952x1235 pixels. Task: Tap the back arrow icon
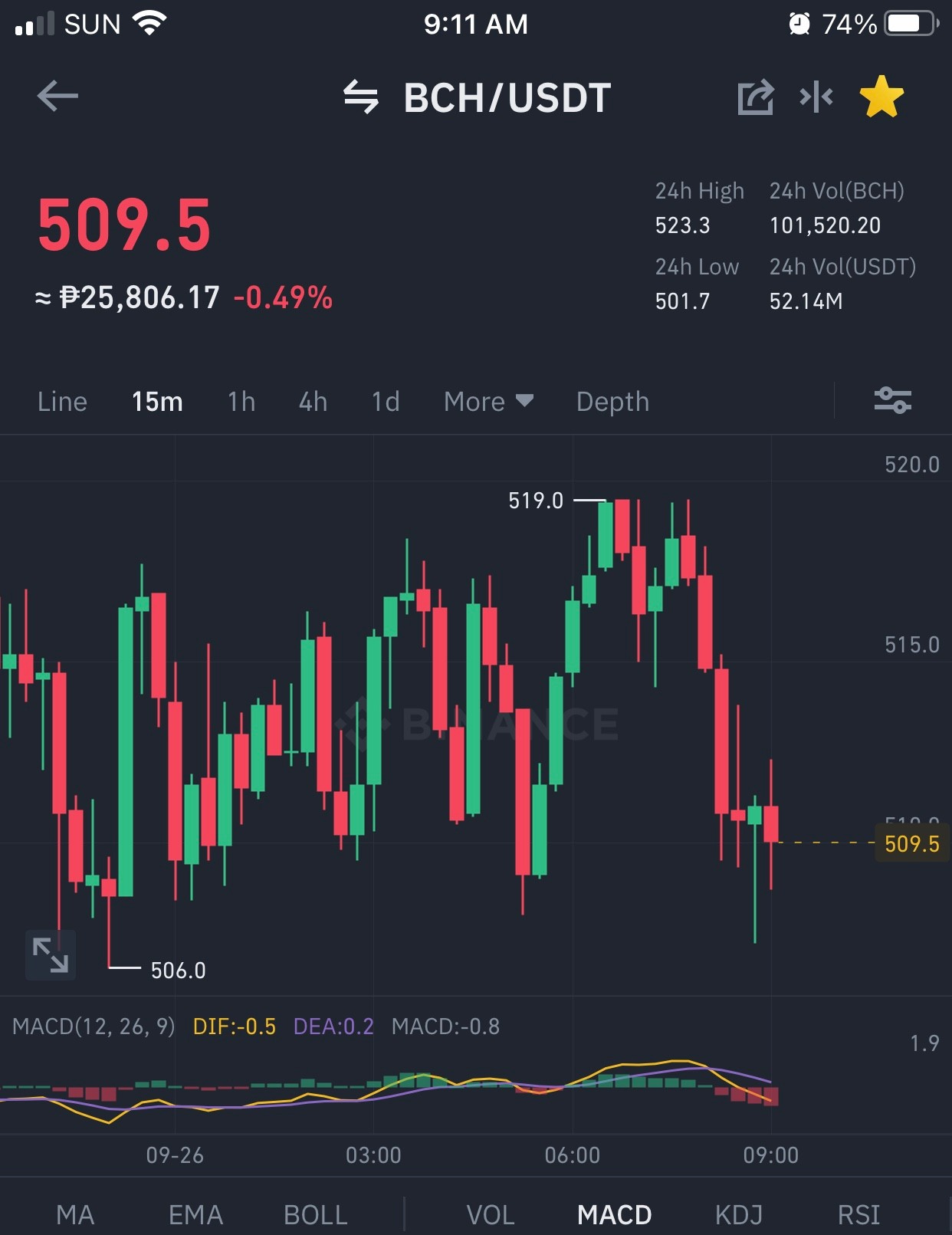click(57, 97)
